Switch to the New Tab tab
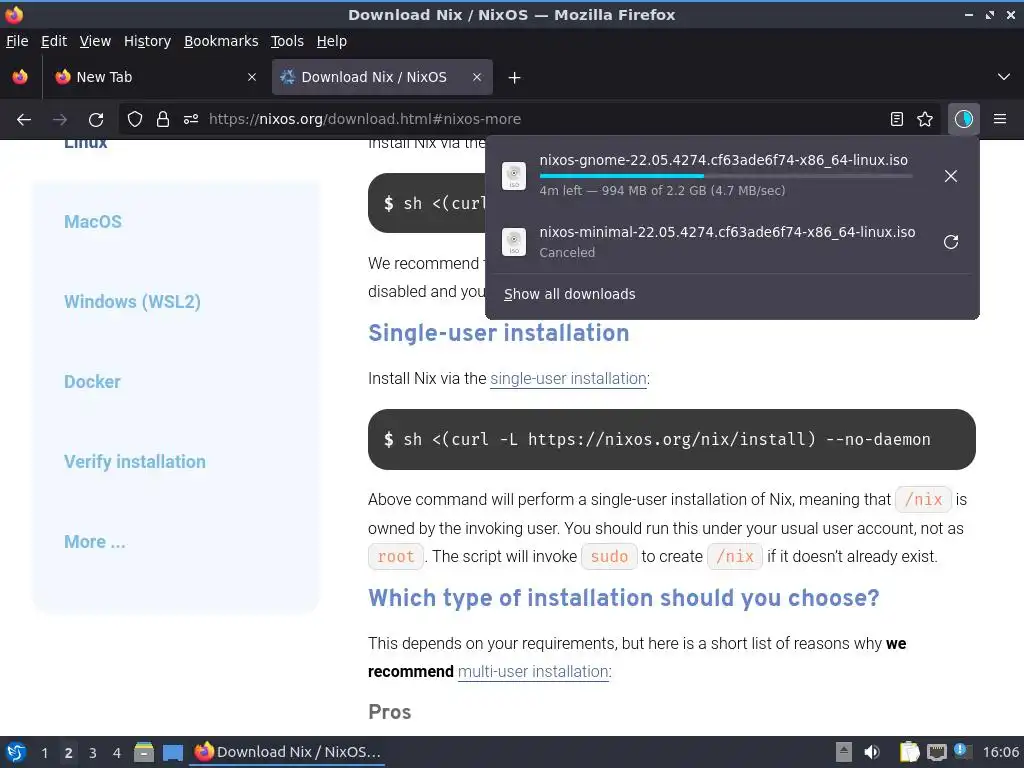Viewport: 1024px width, 768px height. pyautogui.click(x=154, y=77)
